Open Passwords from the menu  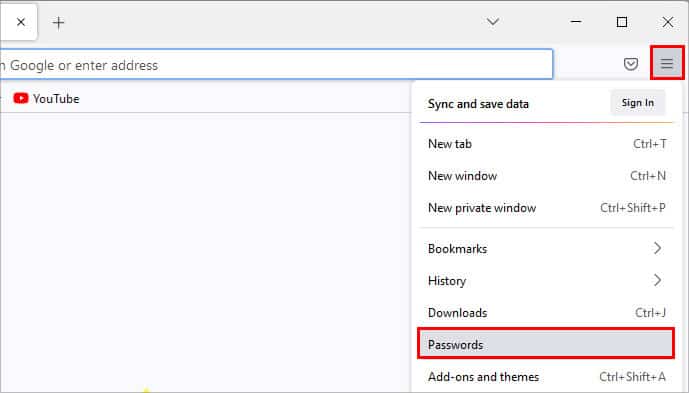pos(546,344)
